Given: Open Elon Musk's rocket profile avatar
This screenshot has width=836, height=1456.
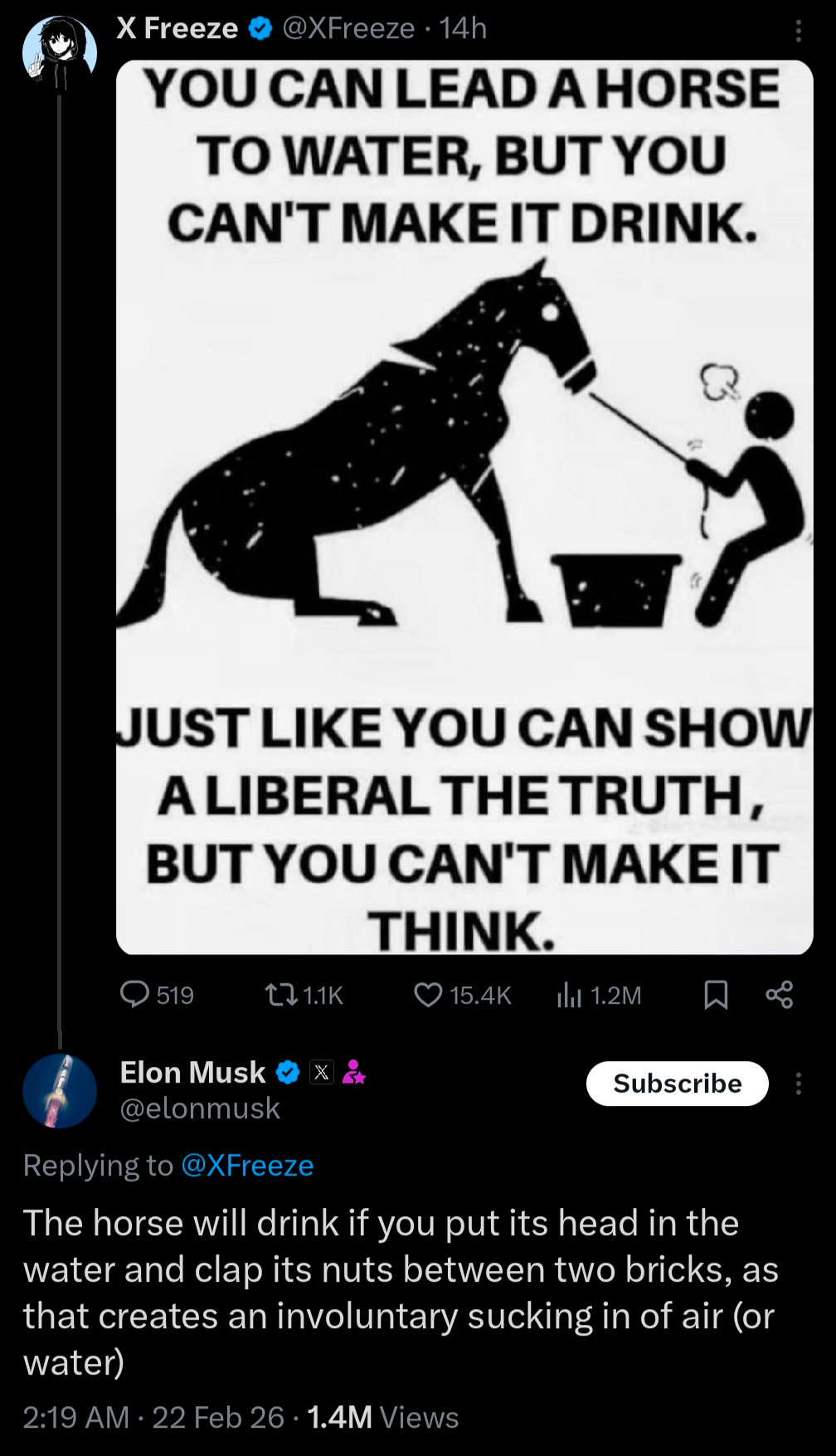Looking at the screenshot, I should [60, 1090].
